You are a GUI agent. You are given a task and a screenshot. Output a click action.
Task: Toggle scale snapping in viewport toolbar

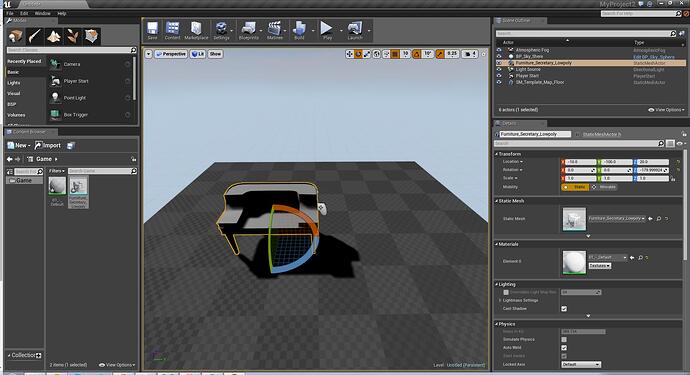pyautogui.click(x=440, y=54)
